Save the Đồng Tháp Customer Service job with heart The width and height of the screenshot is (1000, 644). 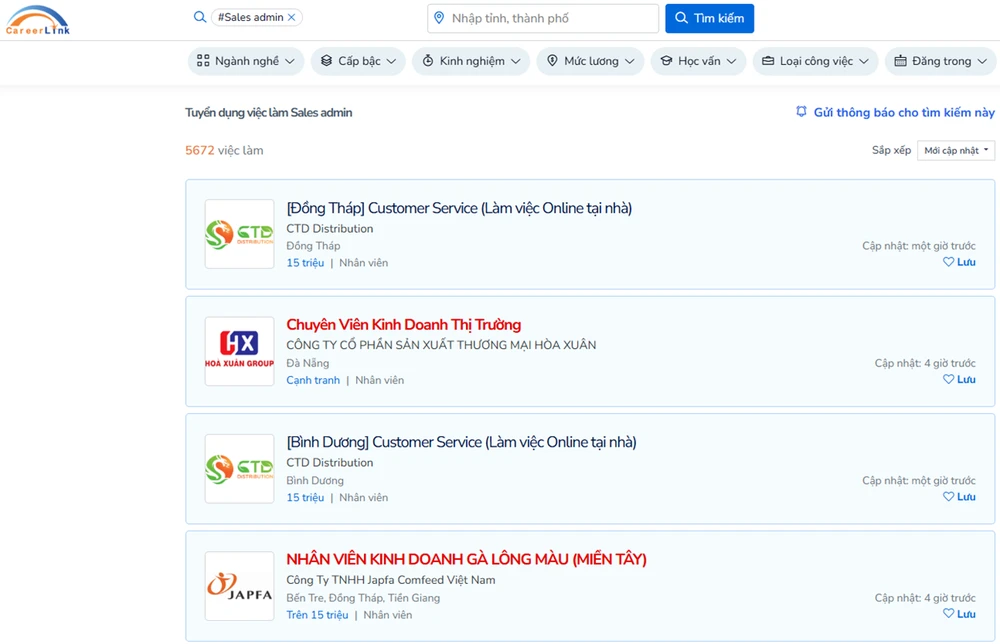(947, 261)
